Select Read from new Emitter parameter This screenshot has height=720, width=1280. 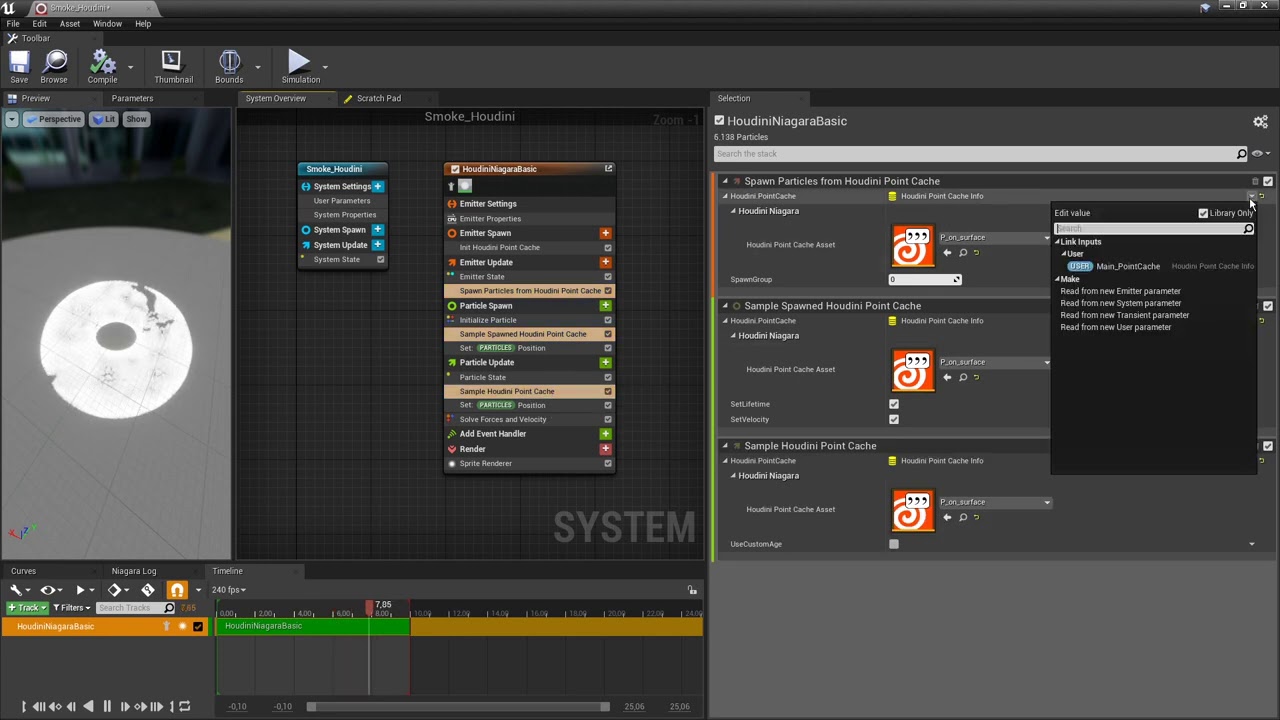click(x=1120, y=291)
